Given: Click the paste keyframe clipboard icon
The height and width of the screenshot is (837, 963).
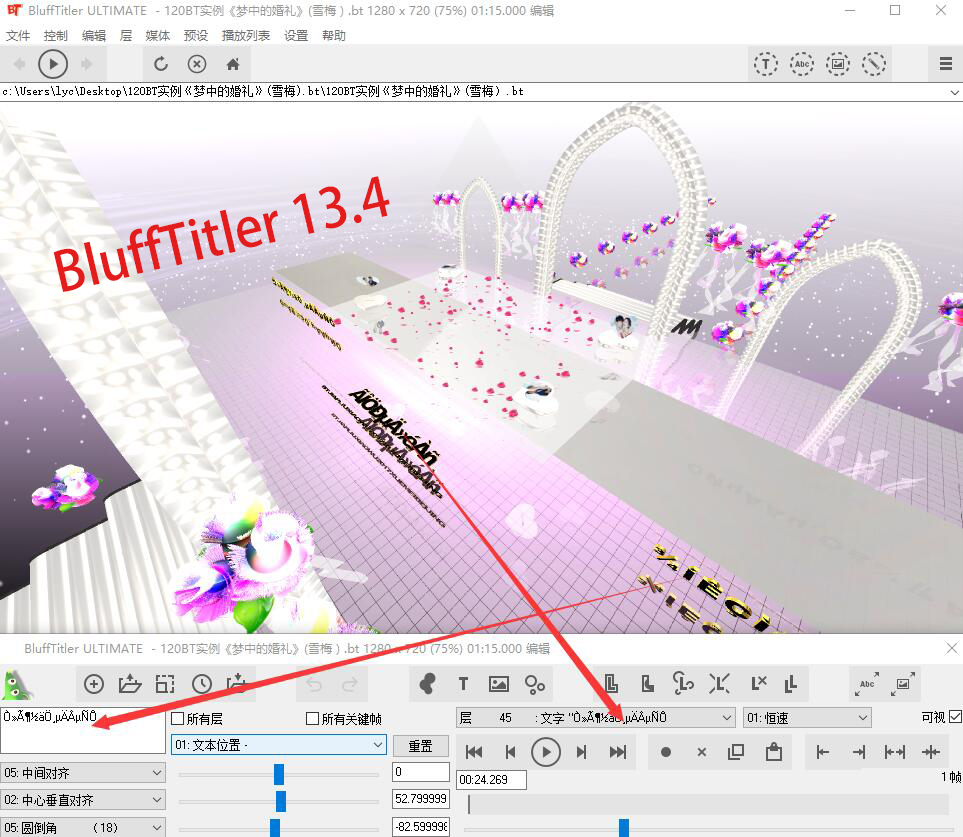Looking at the screenshot, I should [774, 752].
